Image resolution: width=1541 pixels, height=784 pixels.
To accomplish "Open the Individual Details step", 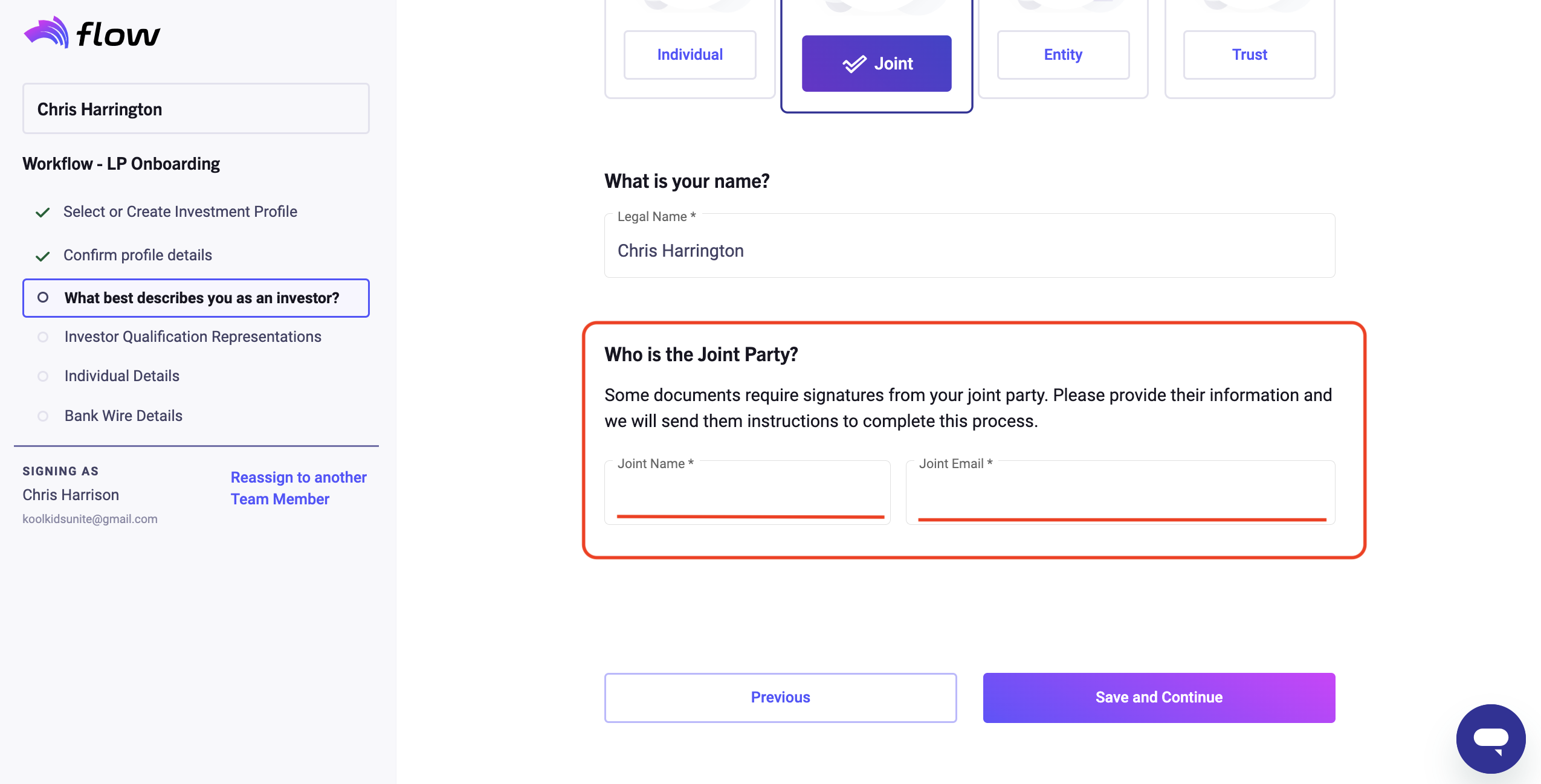I will [122, 376].
